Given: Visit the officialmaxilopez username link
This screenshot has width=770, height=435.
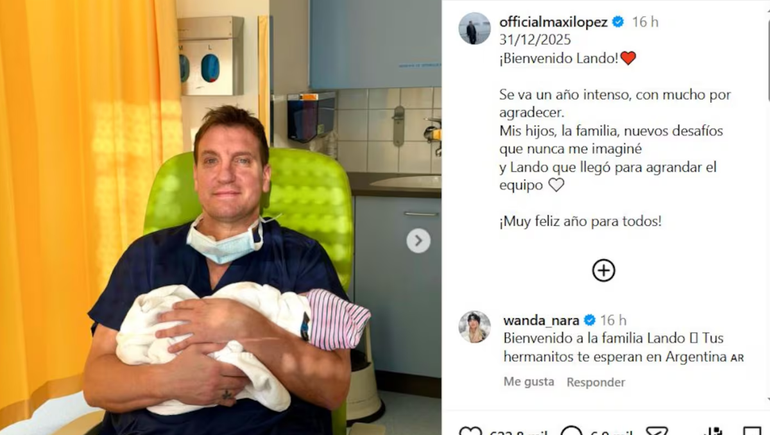Looking at the screenshot, I should point(553,22).
